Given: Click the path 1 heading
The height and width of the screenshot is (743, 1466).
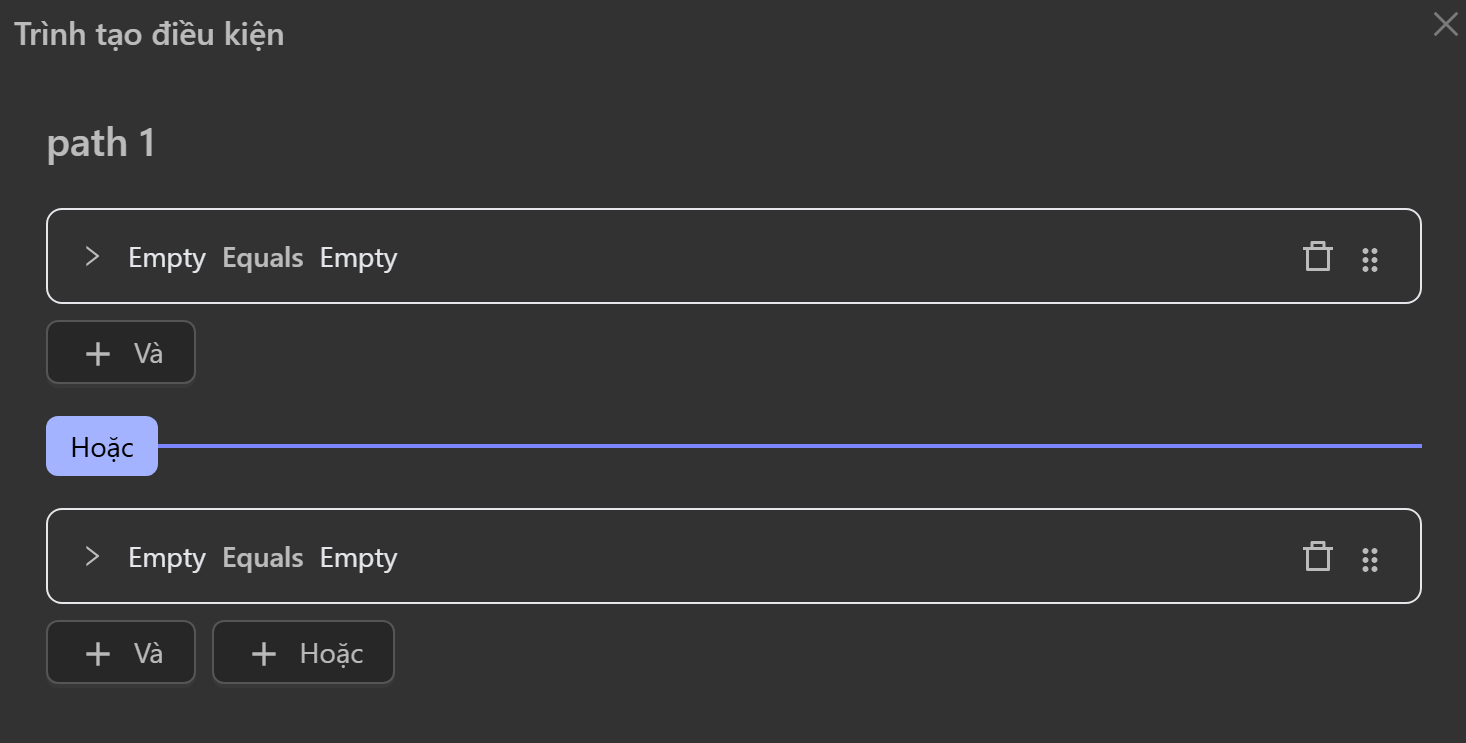Looking at the screenshot, I should point(101,143).
